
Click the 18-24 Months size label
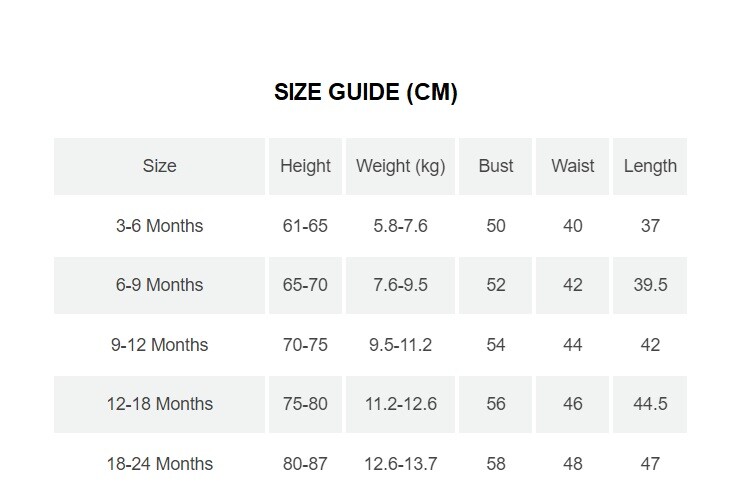pos(160,464)
